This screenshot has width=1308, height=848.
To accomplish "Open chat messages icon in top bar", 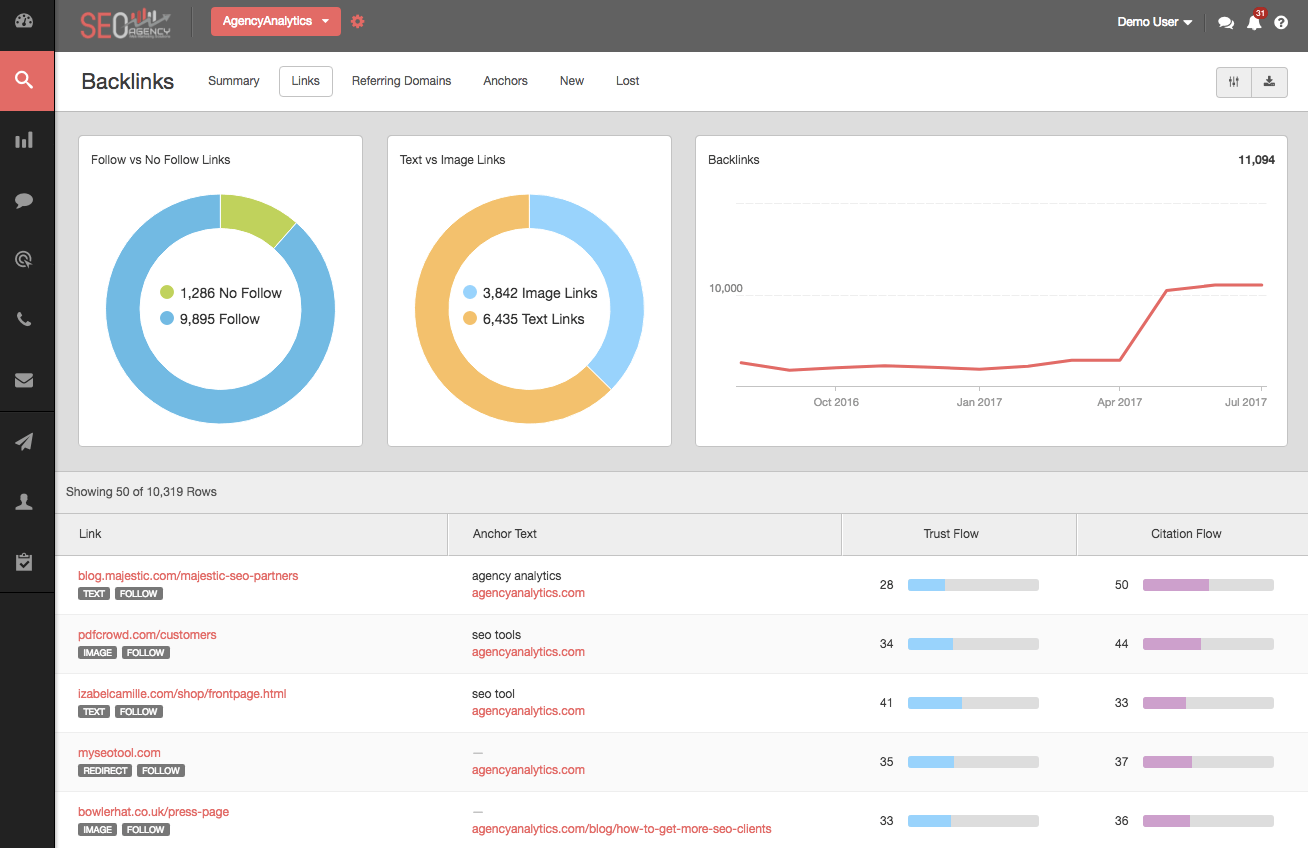I will [1226, 22].
